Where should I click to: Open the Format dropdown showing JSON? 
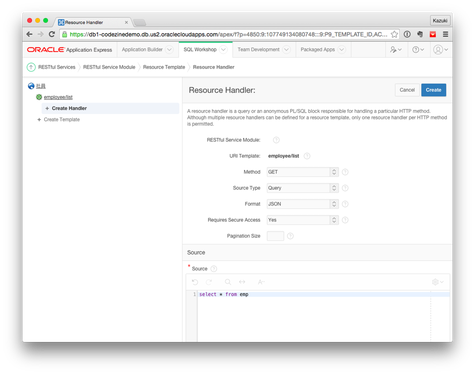click(303, 204)
